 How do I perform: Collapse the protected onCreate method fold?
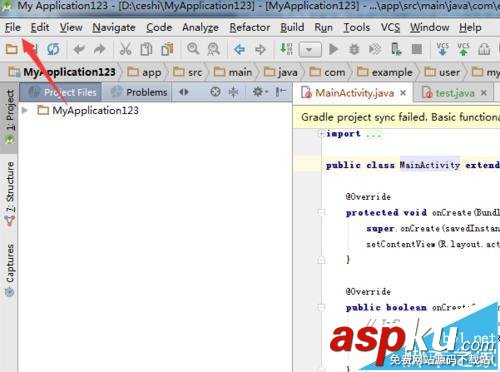321,212
